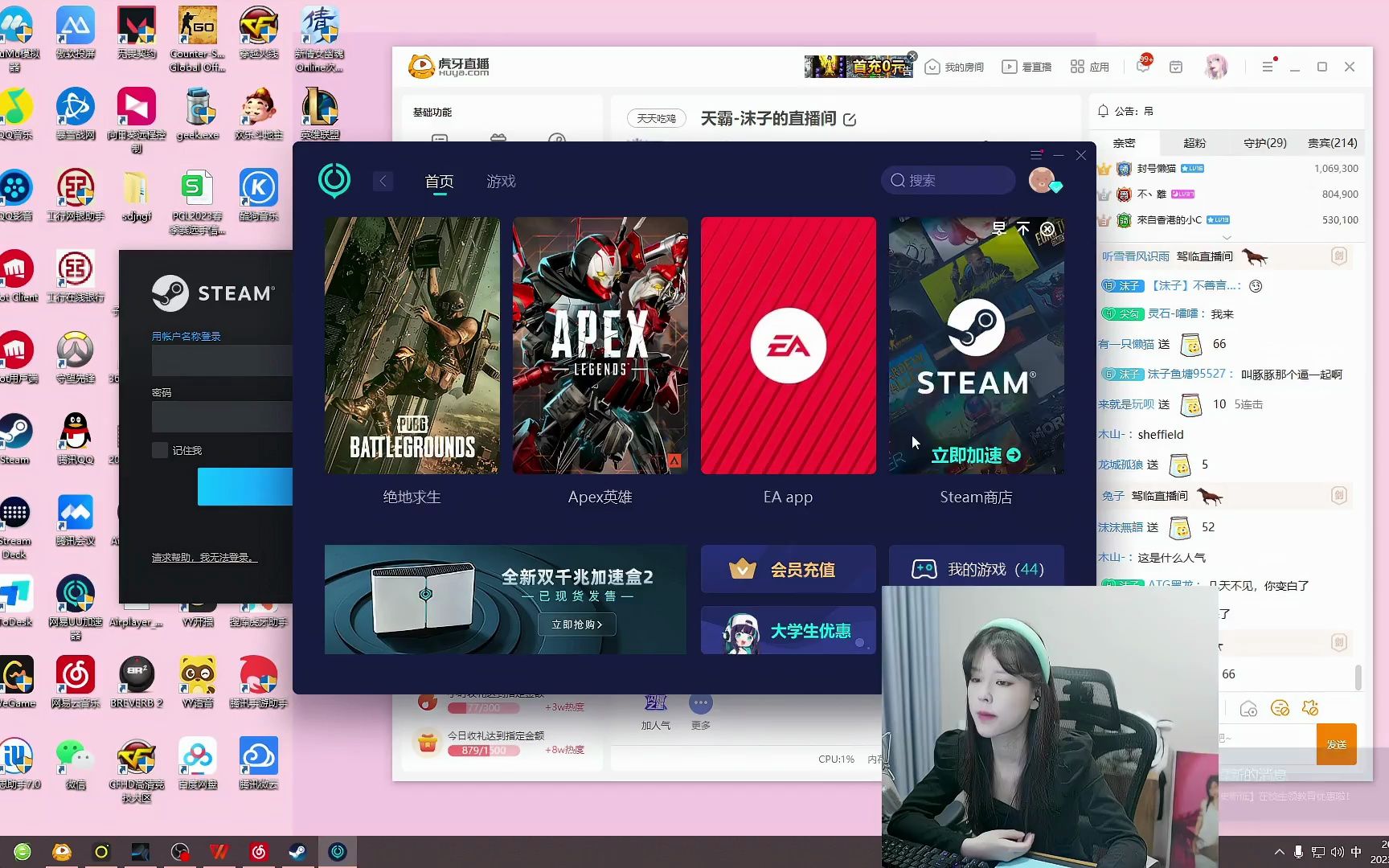The image size is (1389, 868).
Task: Check the 记住我 box in Steam login
Action: click(x=160, y=450)
